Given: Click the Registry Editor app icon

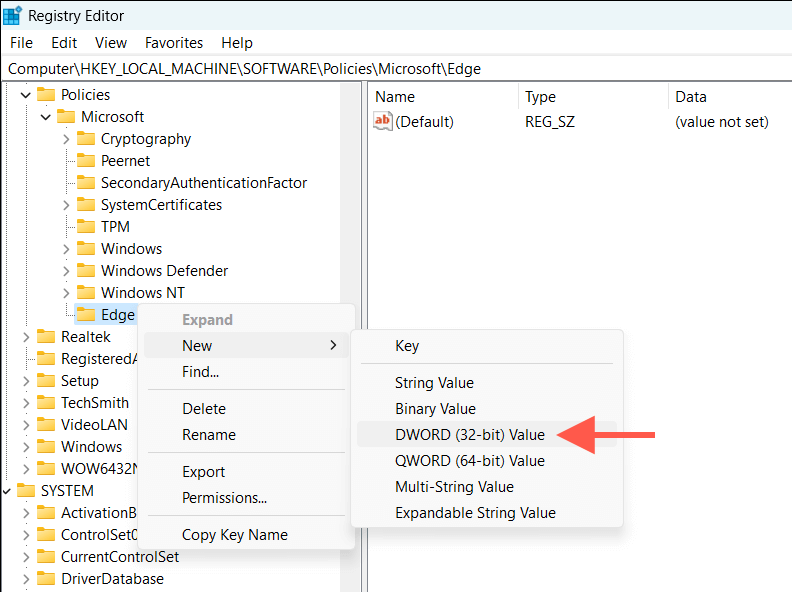Looking at the screenshot, I should click(x=13, y=16).
